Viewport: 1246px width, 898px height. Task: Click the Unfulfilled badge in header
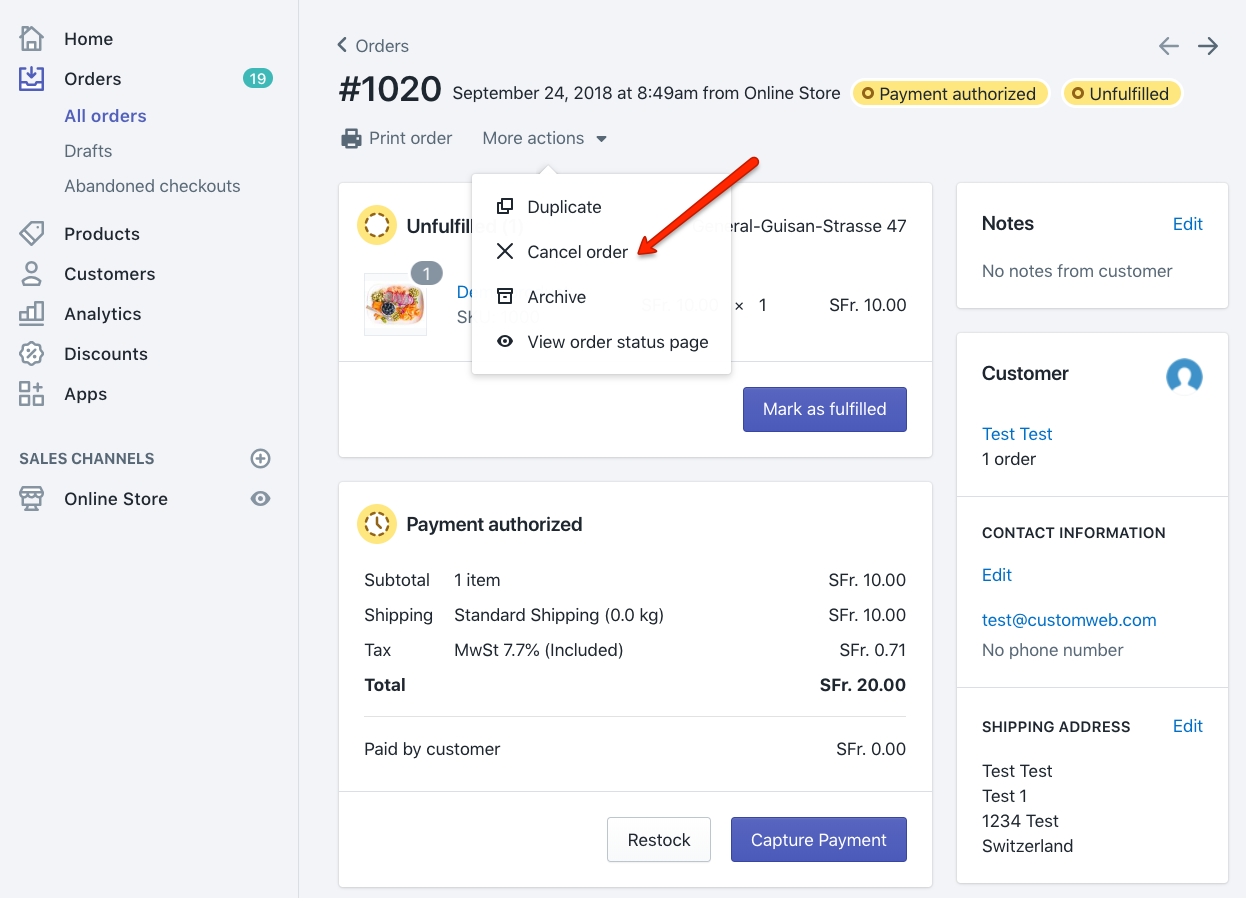tap(1121, 94)
